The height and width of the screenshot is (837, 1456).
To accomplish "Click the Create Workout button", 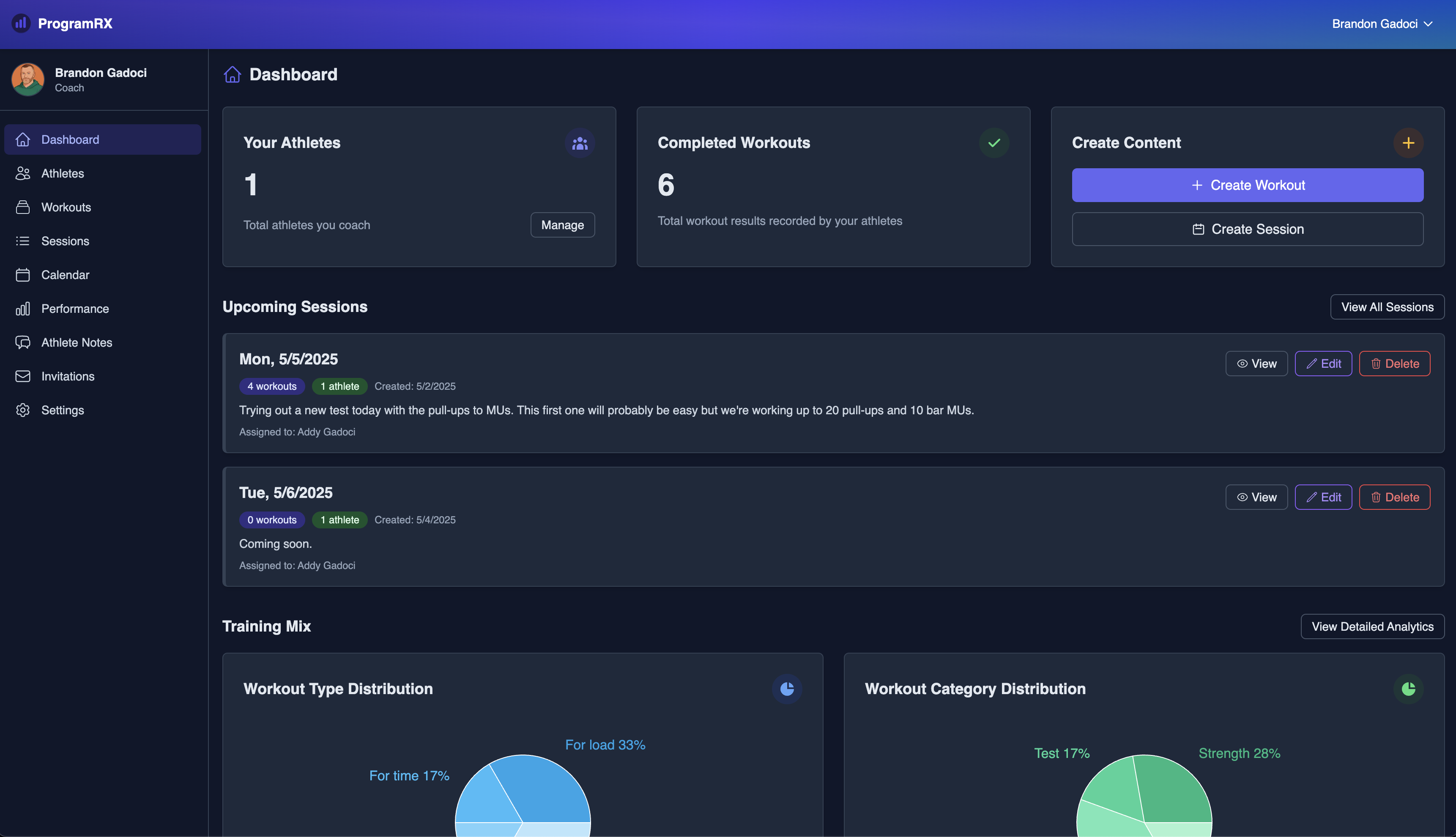I will [1247, 185].
